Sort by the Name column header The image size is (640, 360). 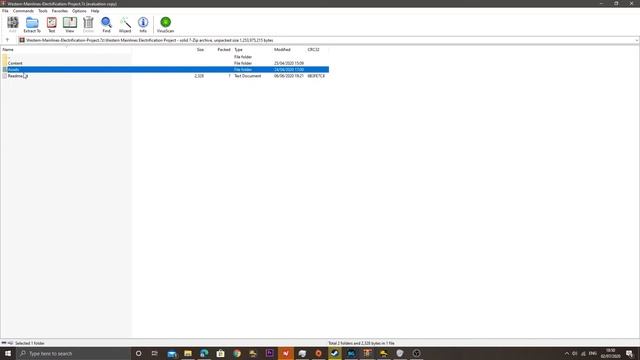(x=8, y=49)
